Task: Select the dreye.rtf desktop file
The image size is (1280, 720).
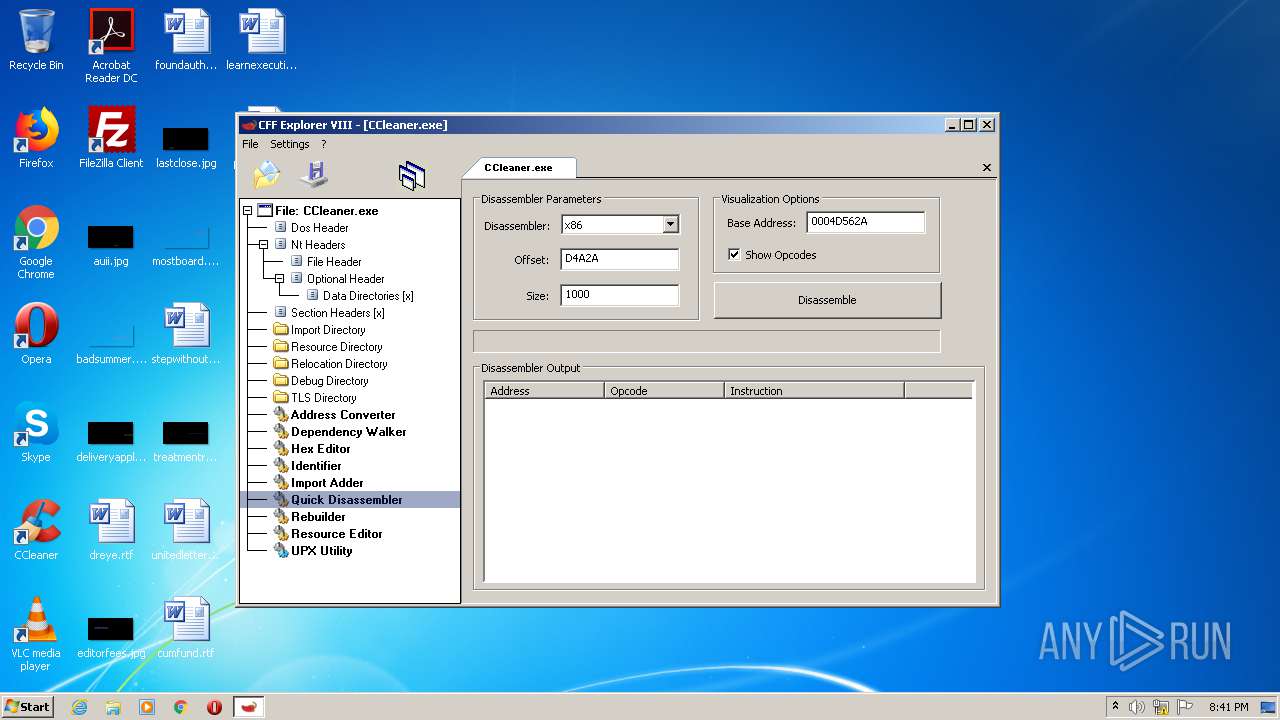Action: [111, 530]
